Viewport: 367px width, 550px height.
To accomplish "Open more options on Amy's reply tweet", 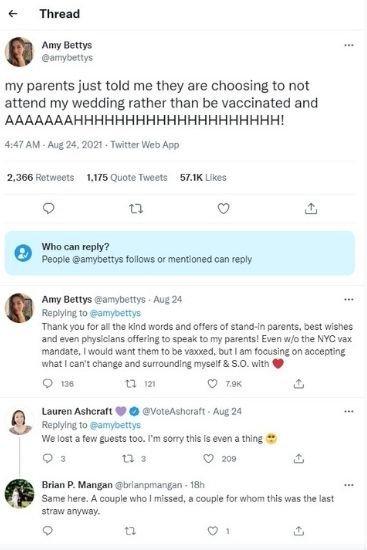I will [x=349, y=300].
